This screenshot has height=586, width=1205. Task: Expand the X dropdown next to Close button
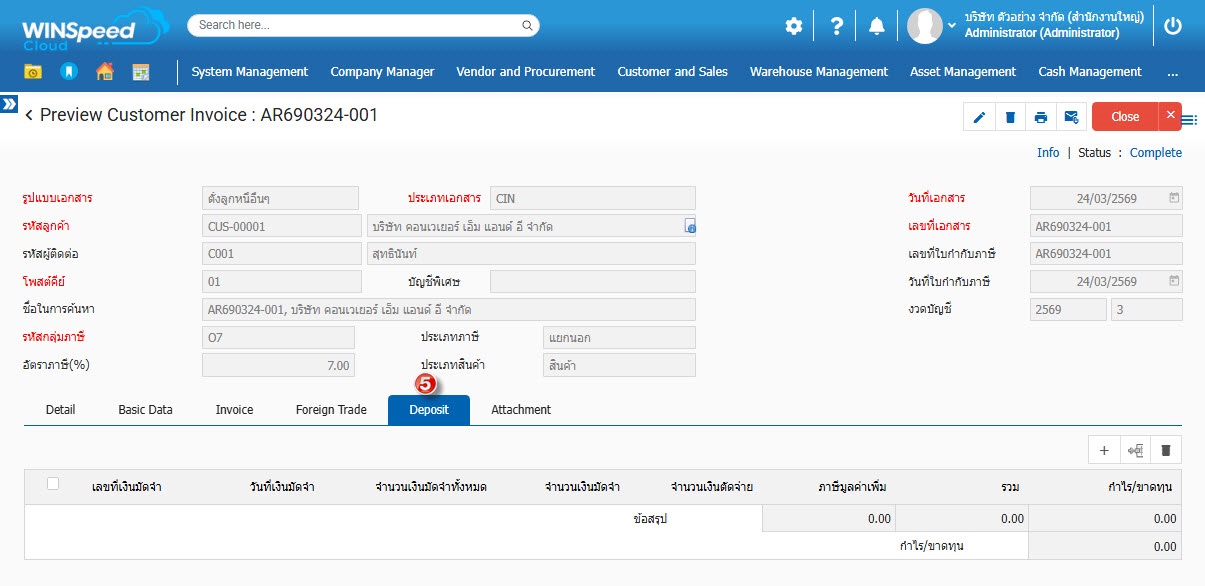(x=1170, y=116)
